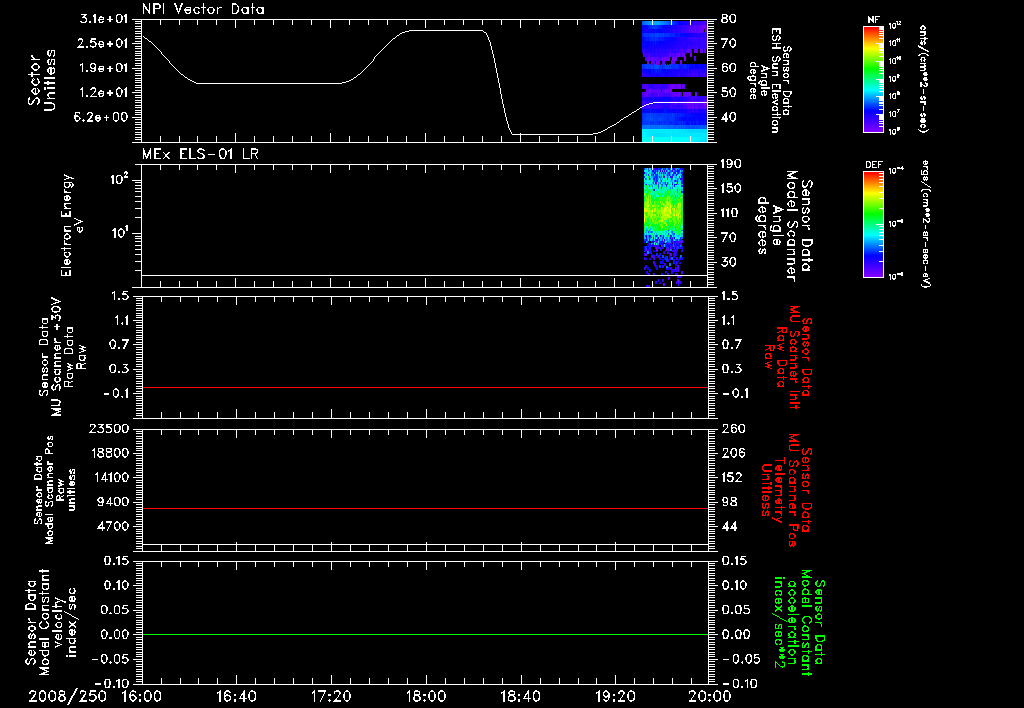The image size is (1024, 708).
Task: Click the '80' degree tick label
Action: 728,19
